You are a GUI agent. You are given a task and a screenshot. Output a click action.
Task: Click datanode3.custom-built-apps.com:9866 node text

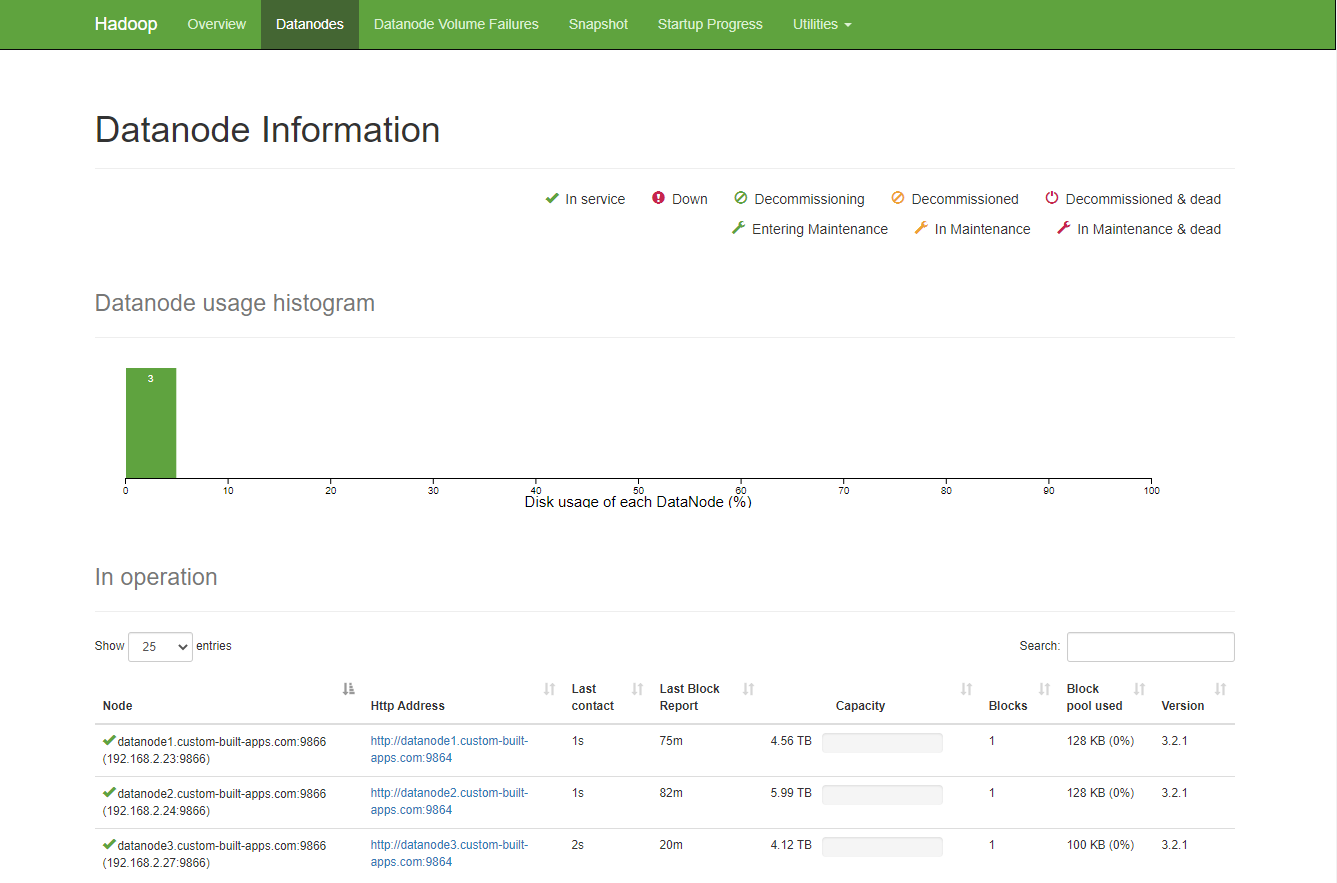tap(222, 846)
